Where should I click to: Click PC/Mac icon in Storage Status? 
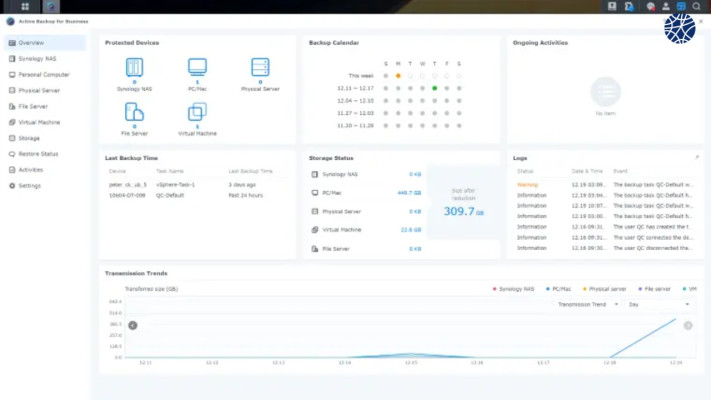pos(315,193)
